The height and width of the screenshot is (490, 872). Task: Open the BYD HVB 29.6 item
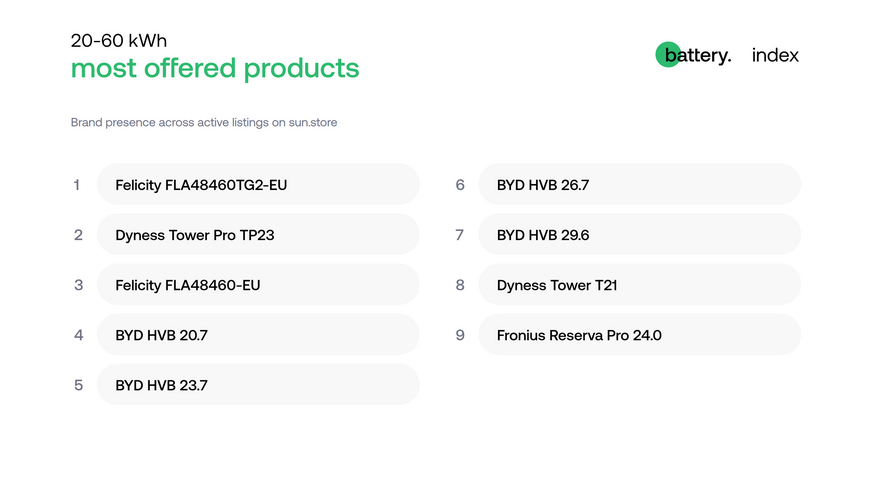click(640, 234)
